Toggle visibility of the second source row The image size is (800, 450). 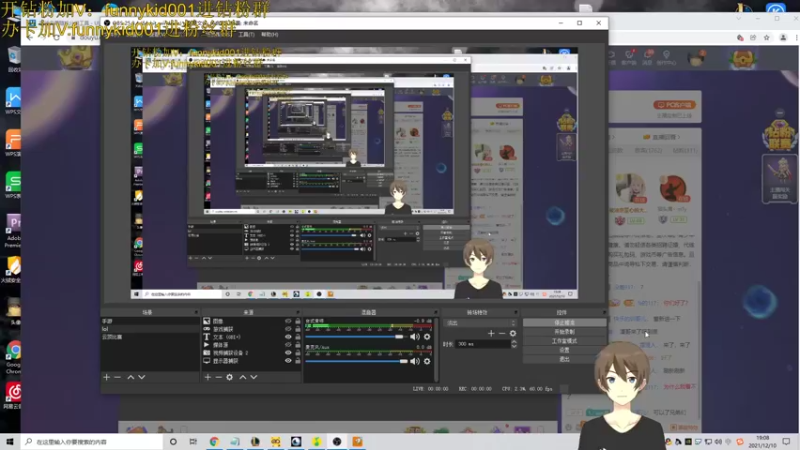pyautogui.click(x=288, y=329)
